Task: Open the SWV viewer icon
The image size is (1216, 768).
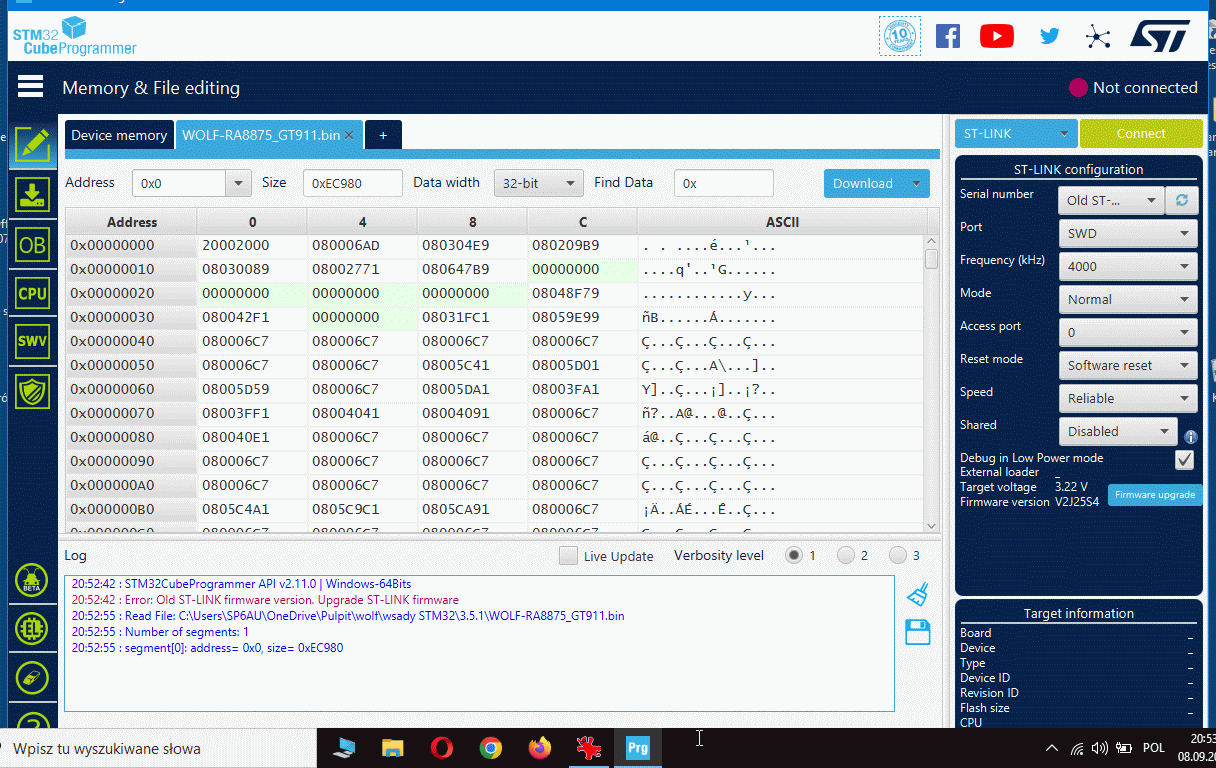Action: tap(32, 341)
